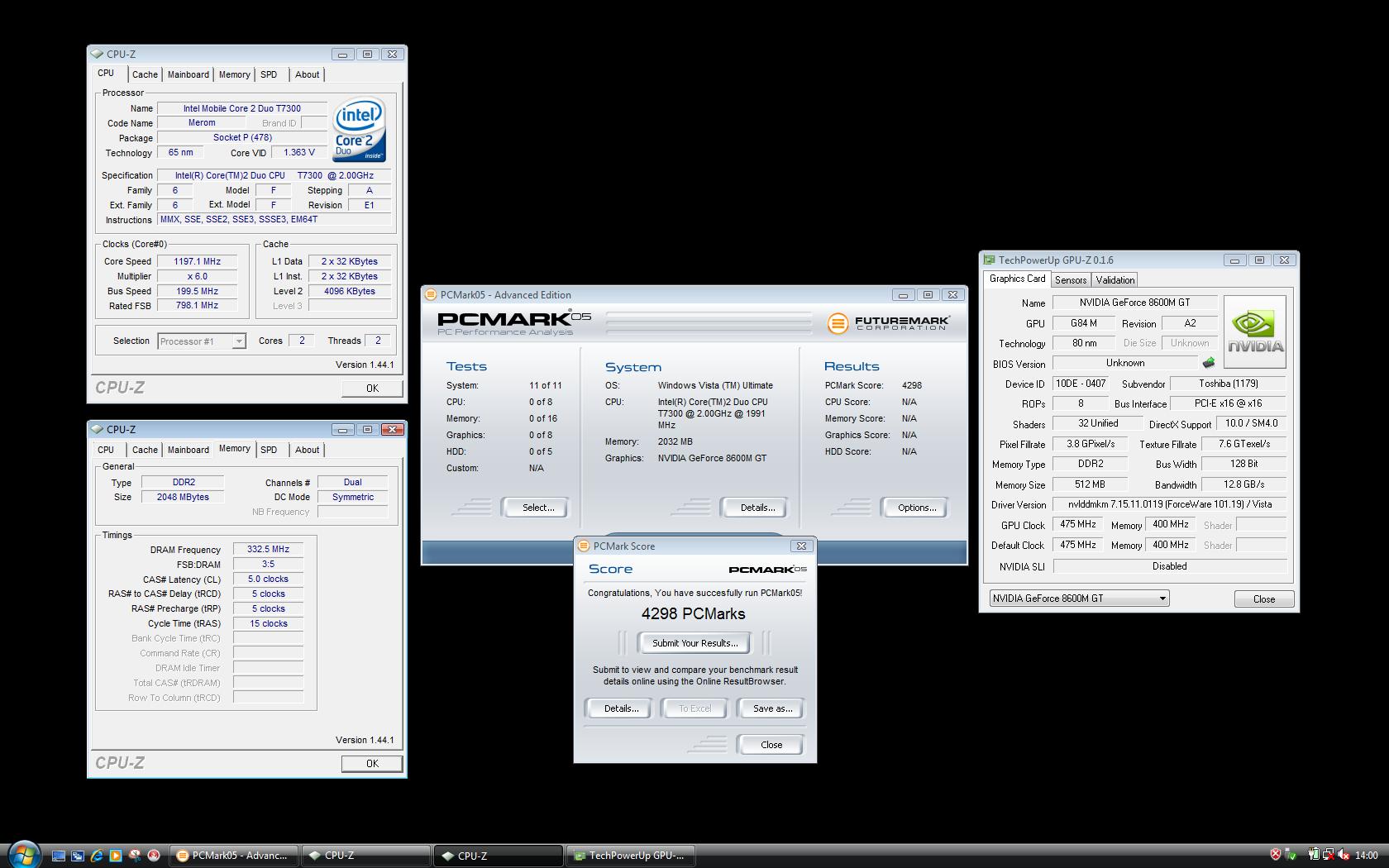Open Processor #1 selection dropdown in CPU-Z
Viewport: 1389px width, 868px height.
[x=202, y=341]
